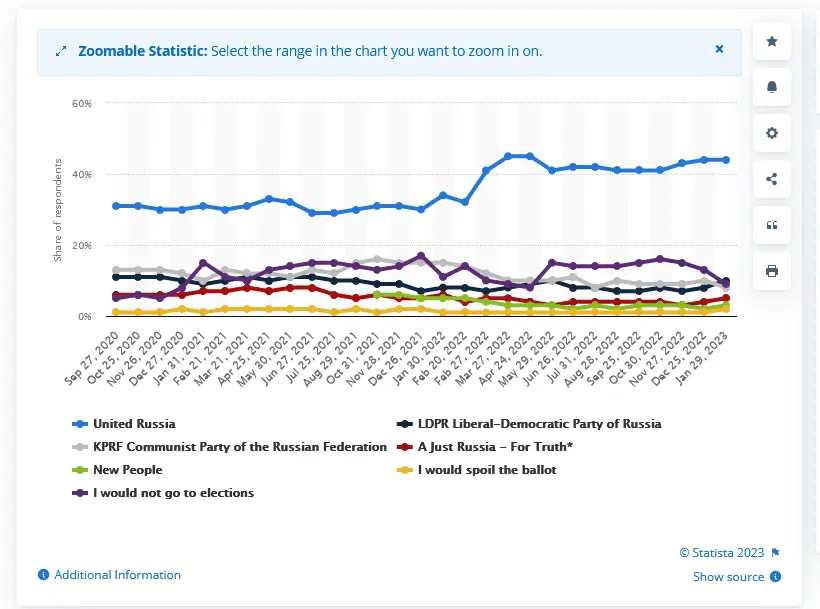Click the print chart icon
This screenshot has height=609, width=820.
[771, 271]
